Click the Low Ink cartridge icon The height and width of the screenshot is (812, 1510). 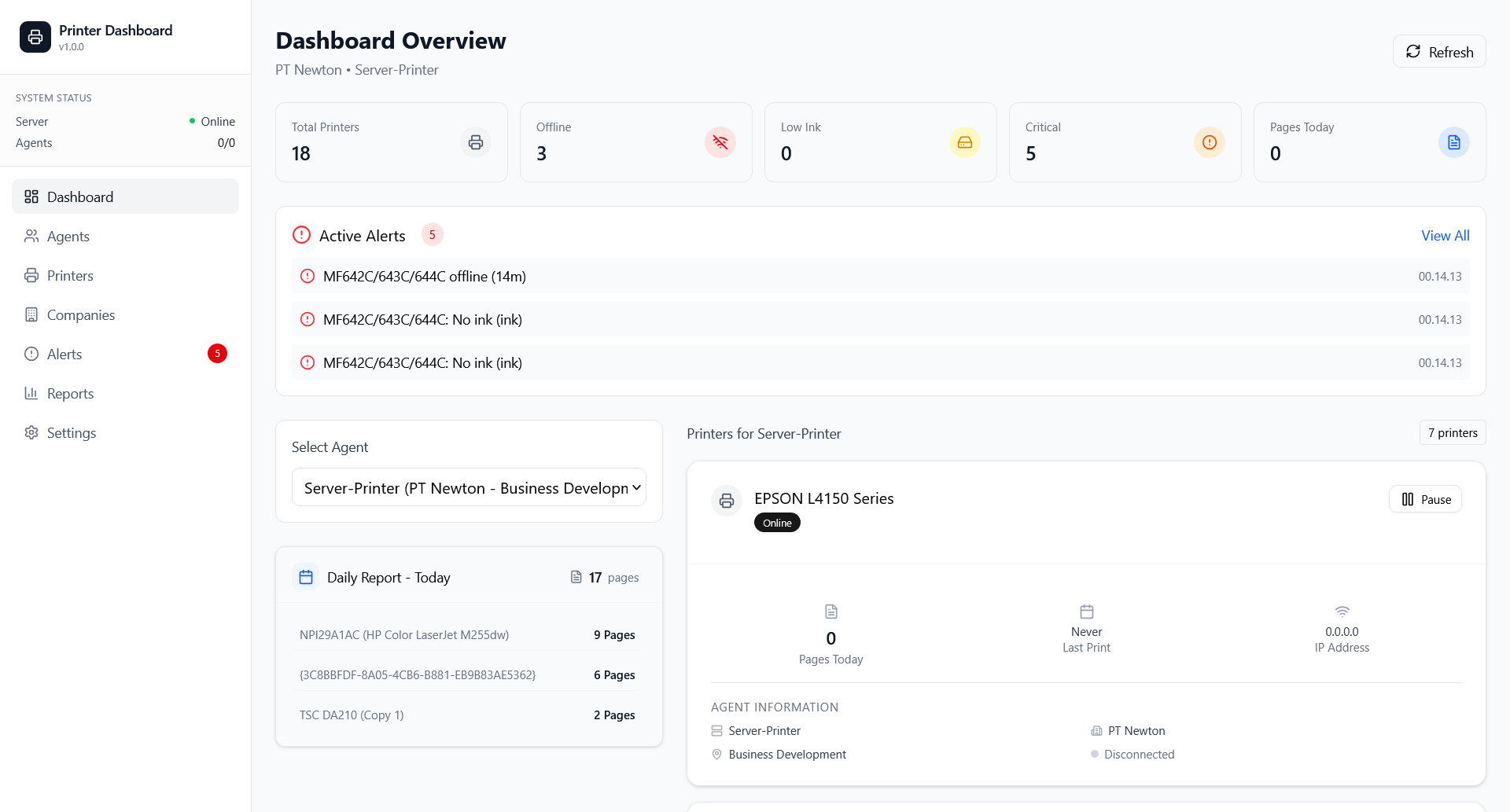(x=965, y=142)
